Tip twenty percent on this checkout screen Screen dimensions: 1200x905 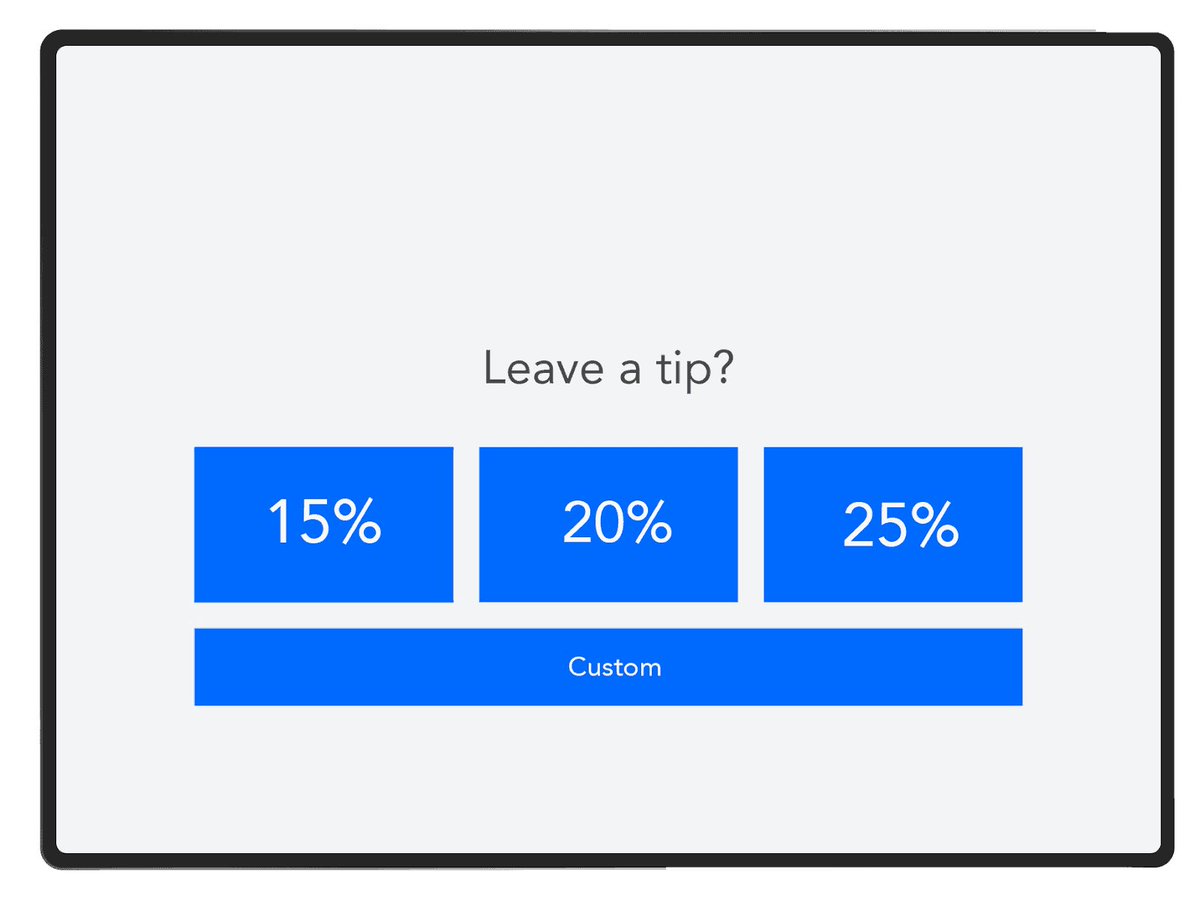(x=608, y=523)
